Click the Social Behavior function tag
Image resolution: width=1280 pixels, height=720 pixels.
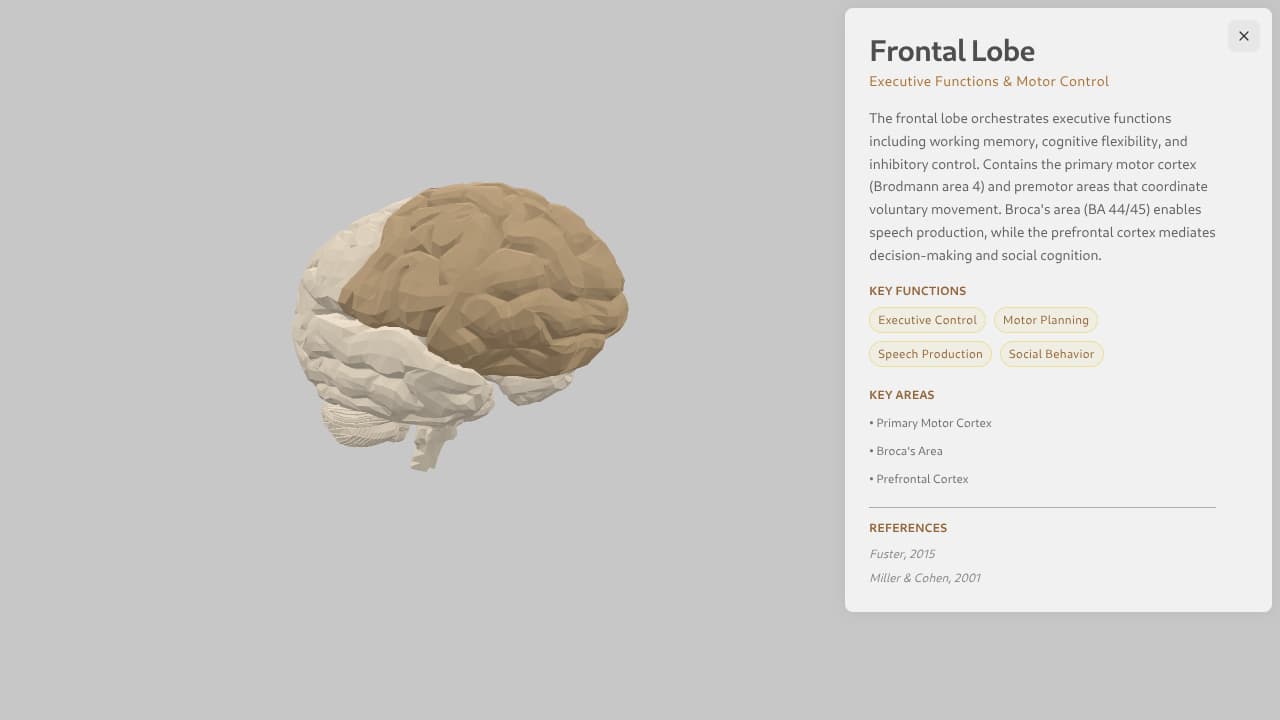(x=1051, y=354)
